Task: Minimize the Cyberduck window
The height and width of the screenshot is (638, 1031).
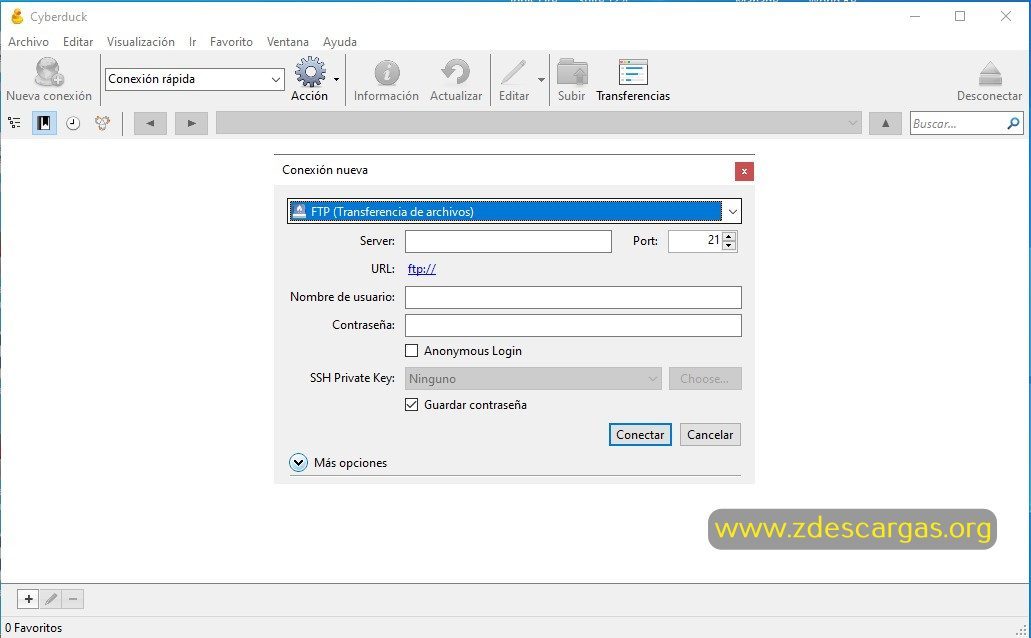Action: [x=915, y=16]
